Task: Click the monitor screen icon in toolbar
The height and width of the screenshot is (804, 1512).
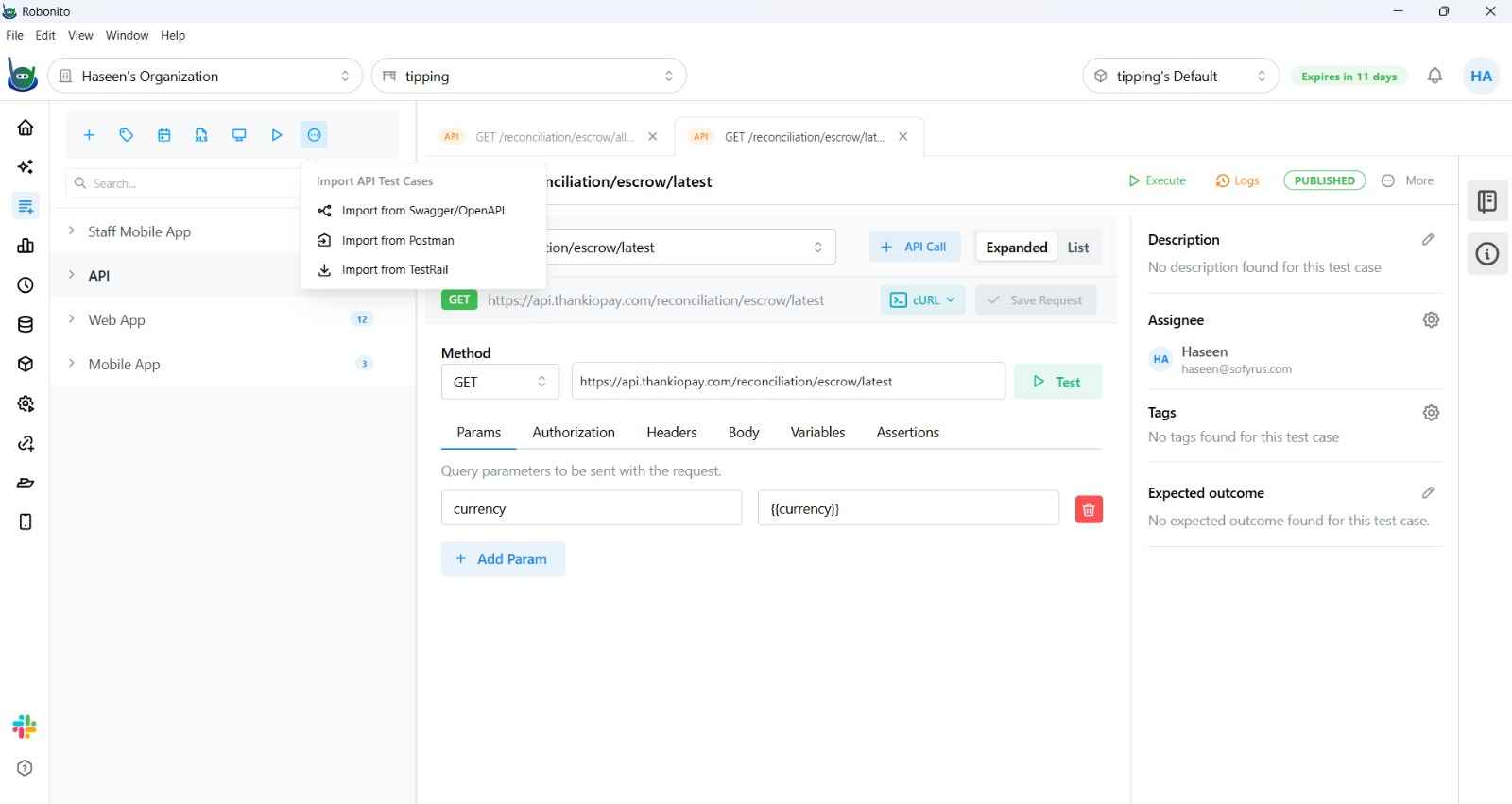Action: 239,135
